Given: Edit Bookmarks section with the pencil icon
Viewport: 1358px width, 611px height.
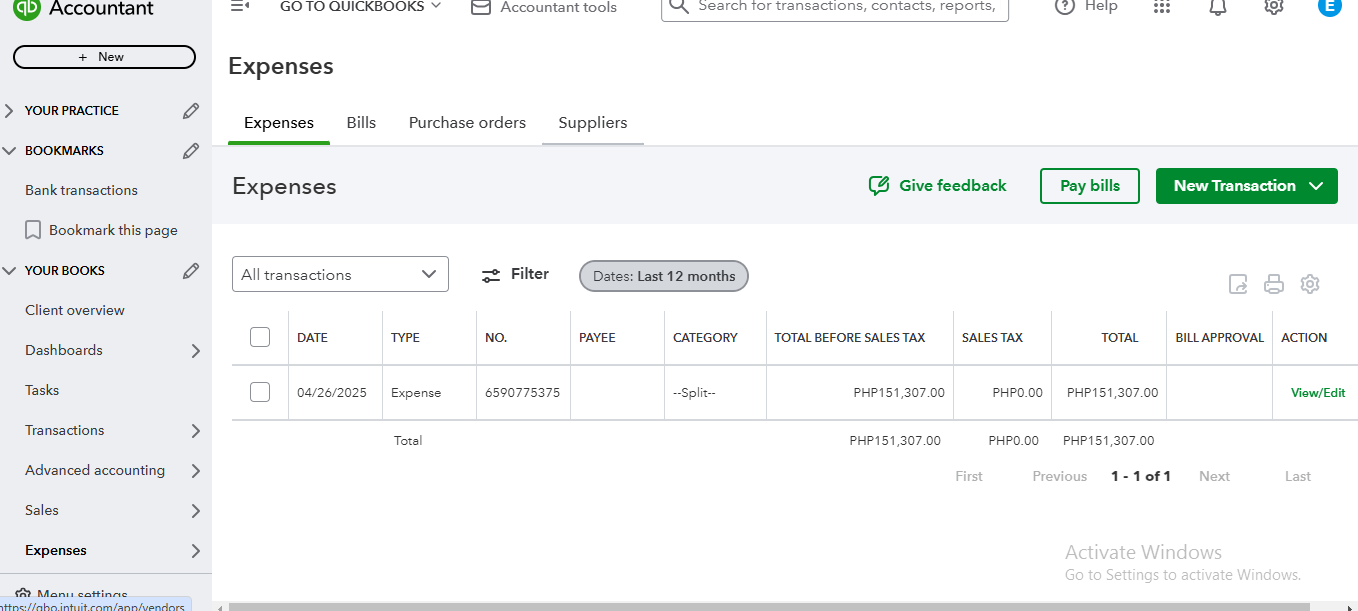Looking at the screenshot, I should (191, 151).
